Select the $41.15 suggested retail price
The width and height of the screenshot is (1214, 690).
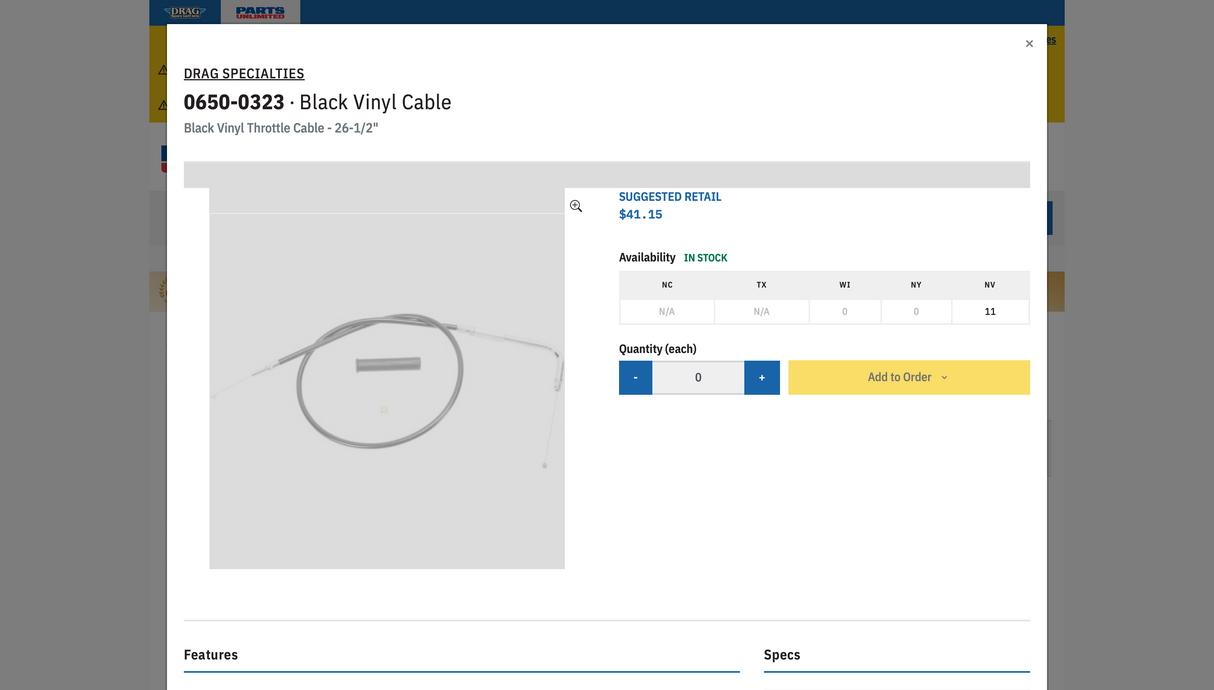point(641,215)
